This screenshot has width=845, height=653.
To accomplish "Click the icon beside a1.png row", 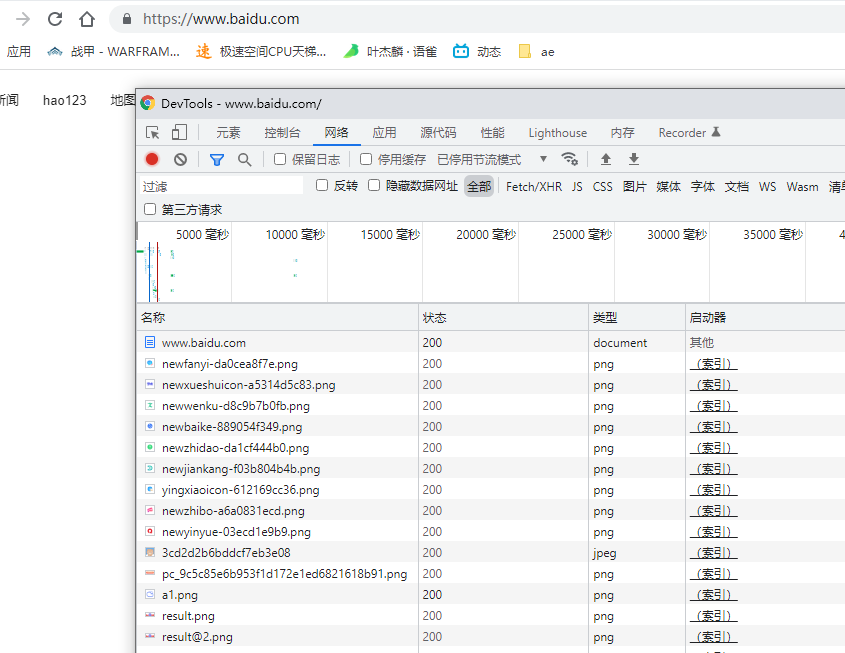I will coord(150,594).
